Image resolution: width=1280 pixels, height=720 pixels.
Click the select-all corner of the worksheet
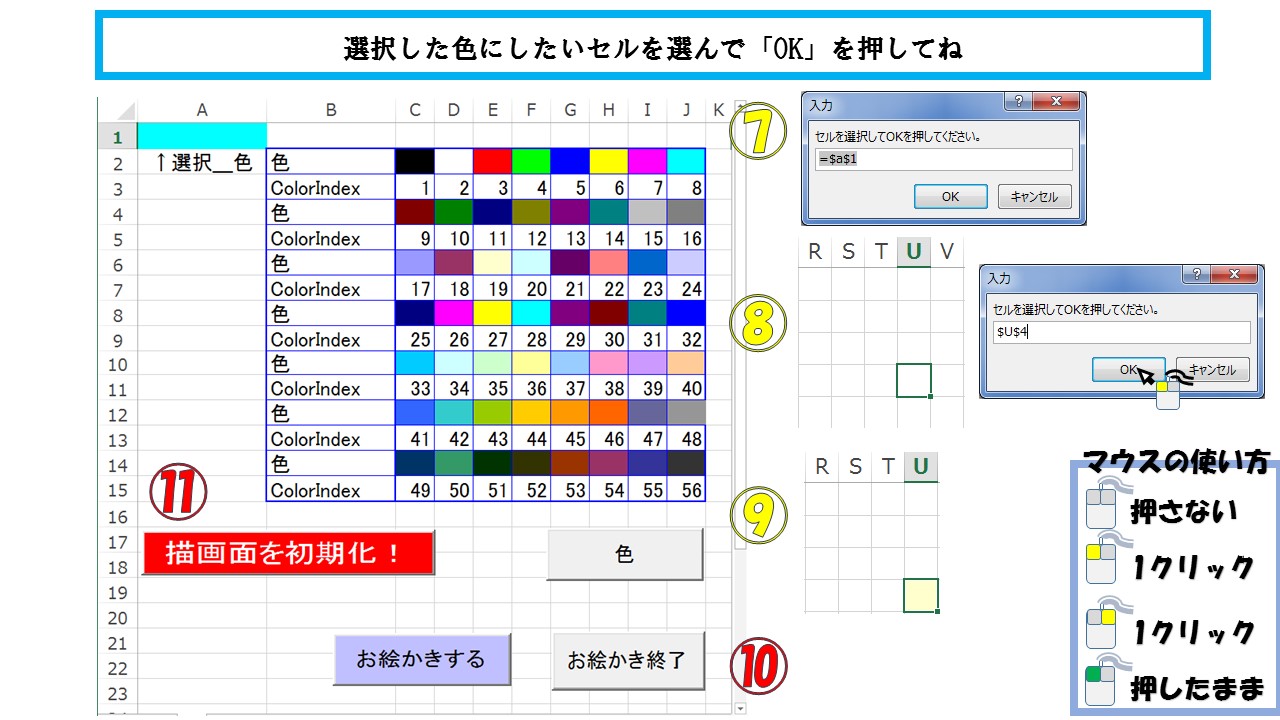coord(118,110)
